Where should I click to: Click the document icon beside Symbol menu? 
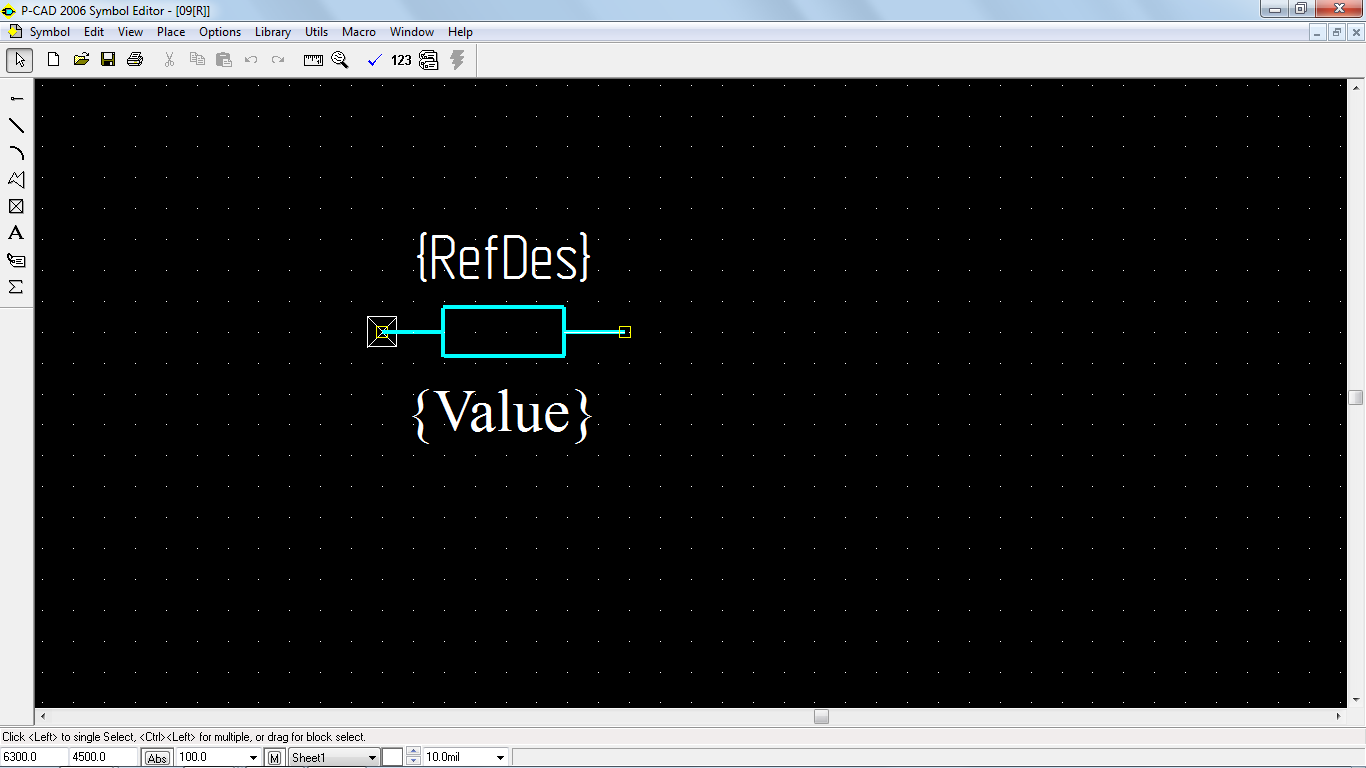pyautogui.click(x=15, y=32)
